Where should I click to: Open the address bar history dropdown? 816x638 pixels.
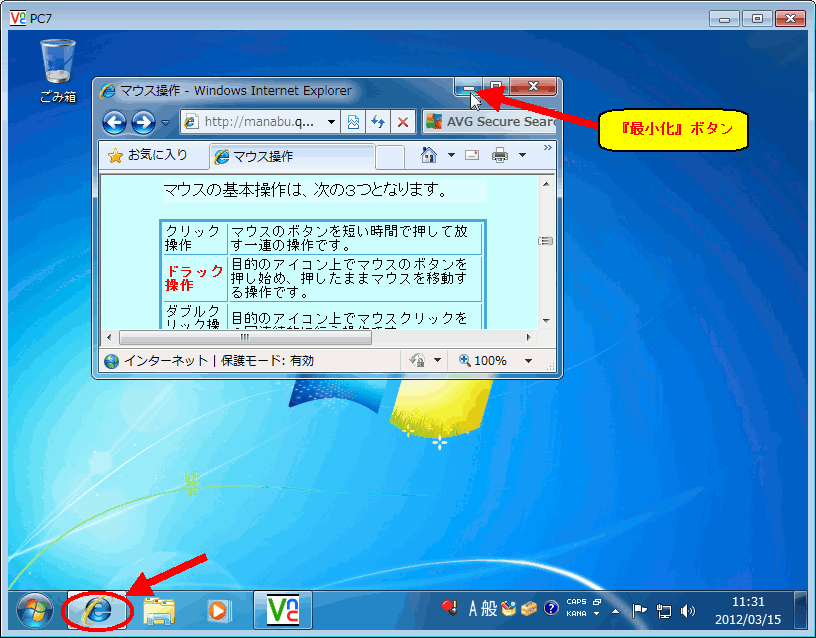pyautogui.click(x=333, y=122)
